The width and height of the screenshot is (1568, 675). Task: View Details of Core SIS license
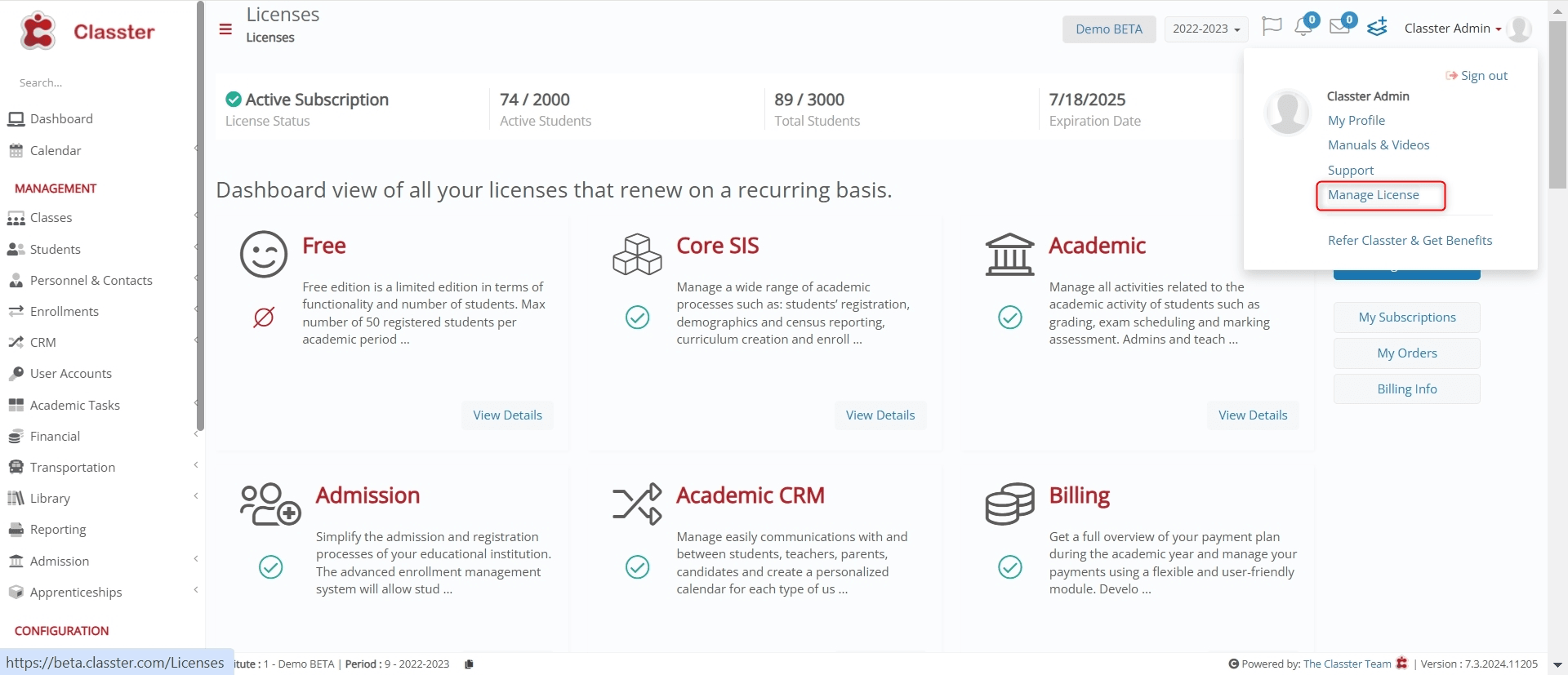click(880, 415)
